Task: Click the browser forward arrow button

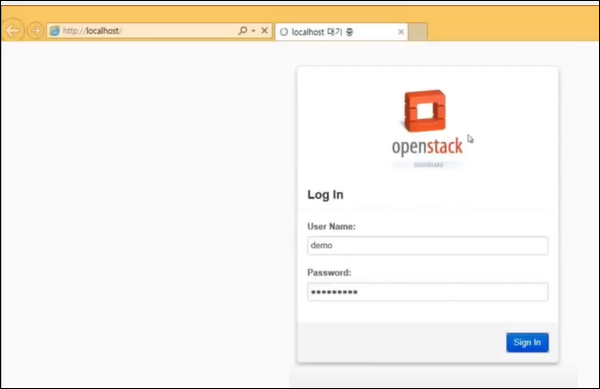Action: 35,30
